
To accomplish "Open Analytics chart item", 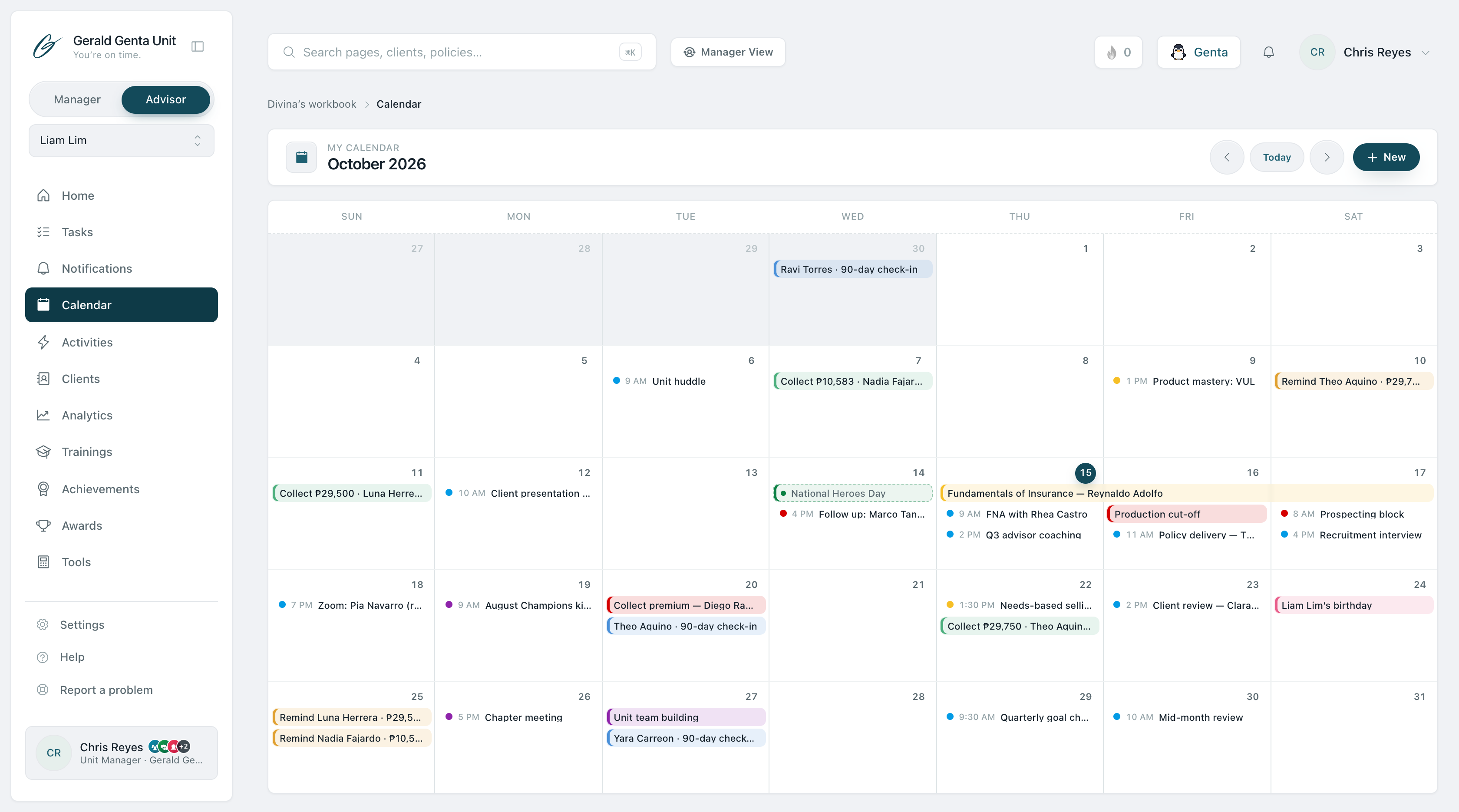I will pos(121,415).
